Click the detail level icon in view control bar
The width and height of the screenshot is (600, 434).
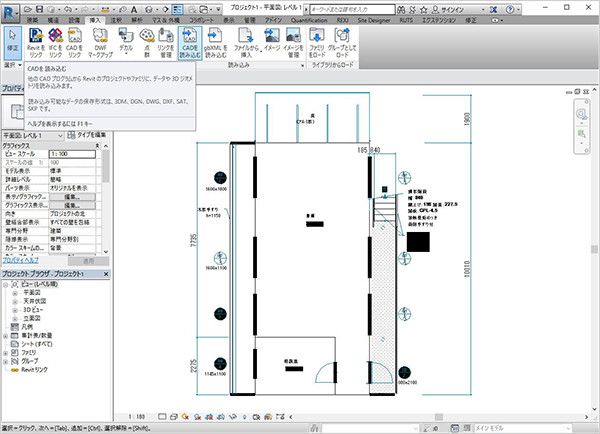(x=162, y=417)
